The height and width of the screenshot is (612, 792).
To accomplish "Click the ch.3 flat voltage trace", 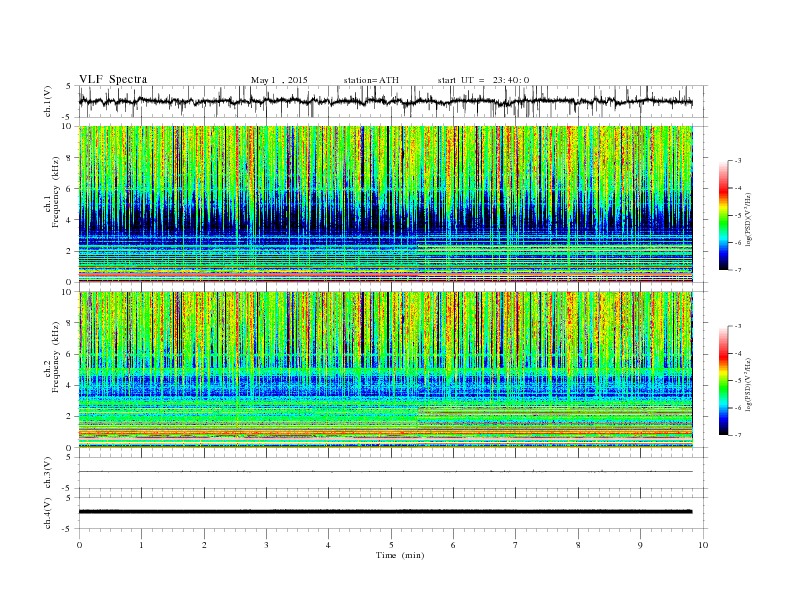I will tap(386, 472).
